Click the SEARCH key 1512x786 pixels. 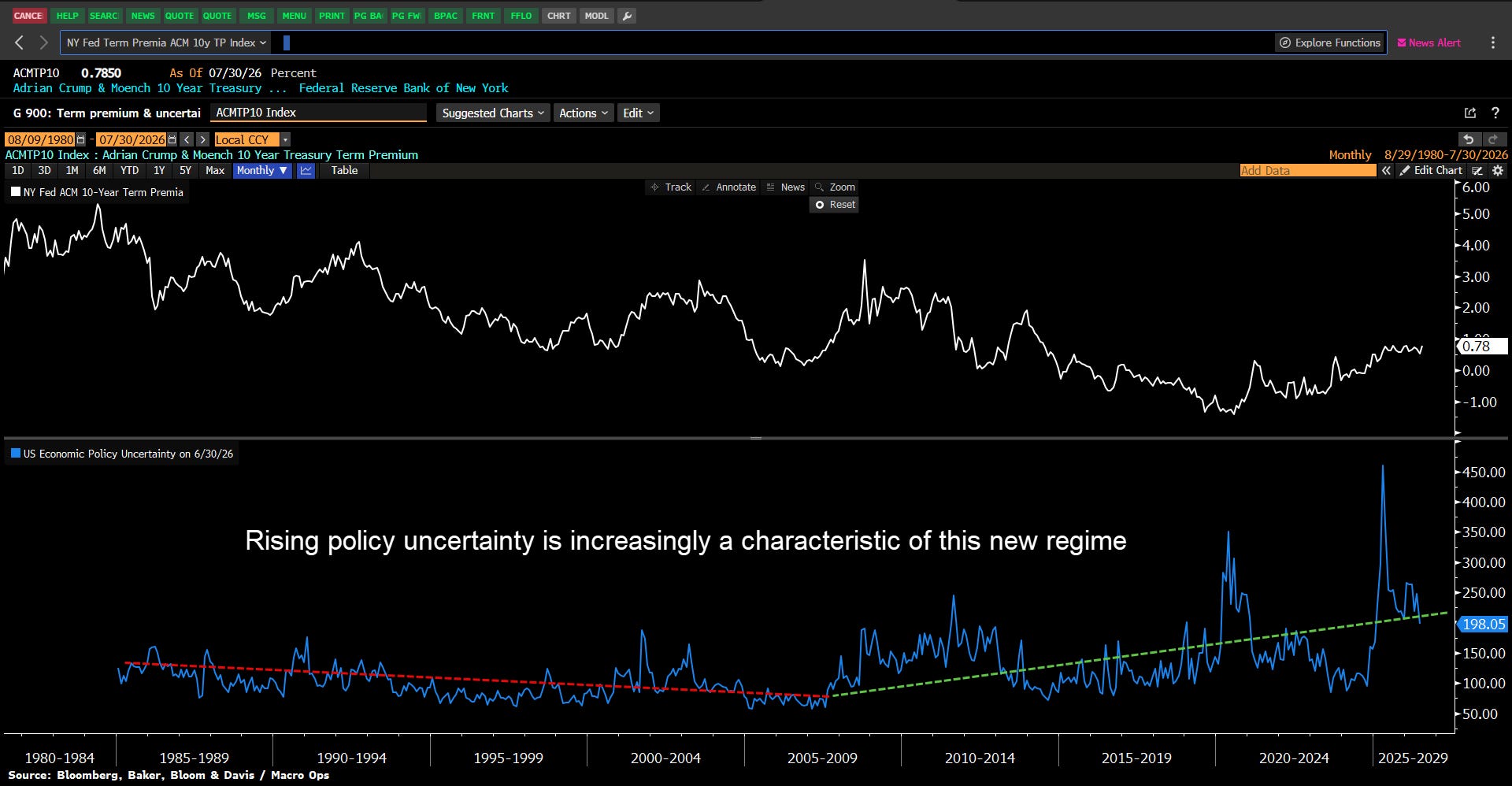(x=104, y=16)
